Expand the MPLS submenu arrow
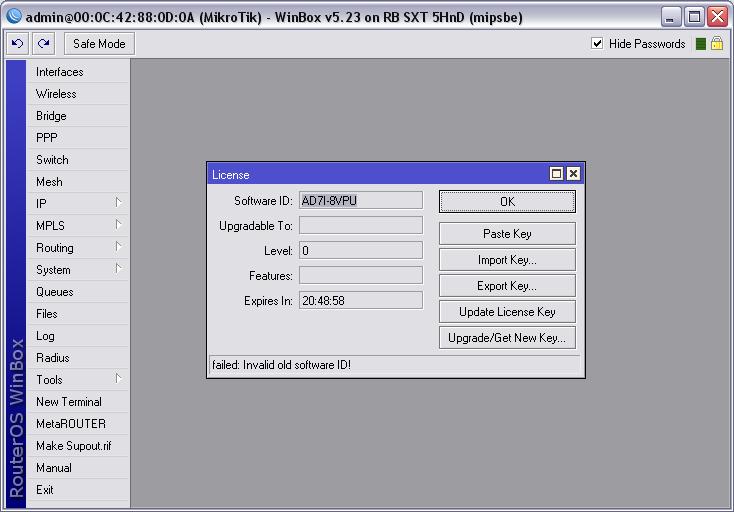The height and width of the screenshot is (512, 734). tap(118, 225)
